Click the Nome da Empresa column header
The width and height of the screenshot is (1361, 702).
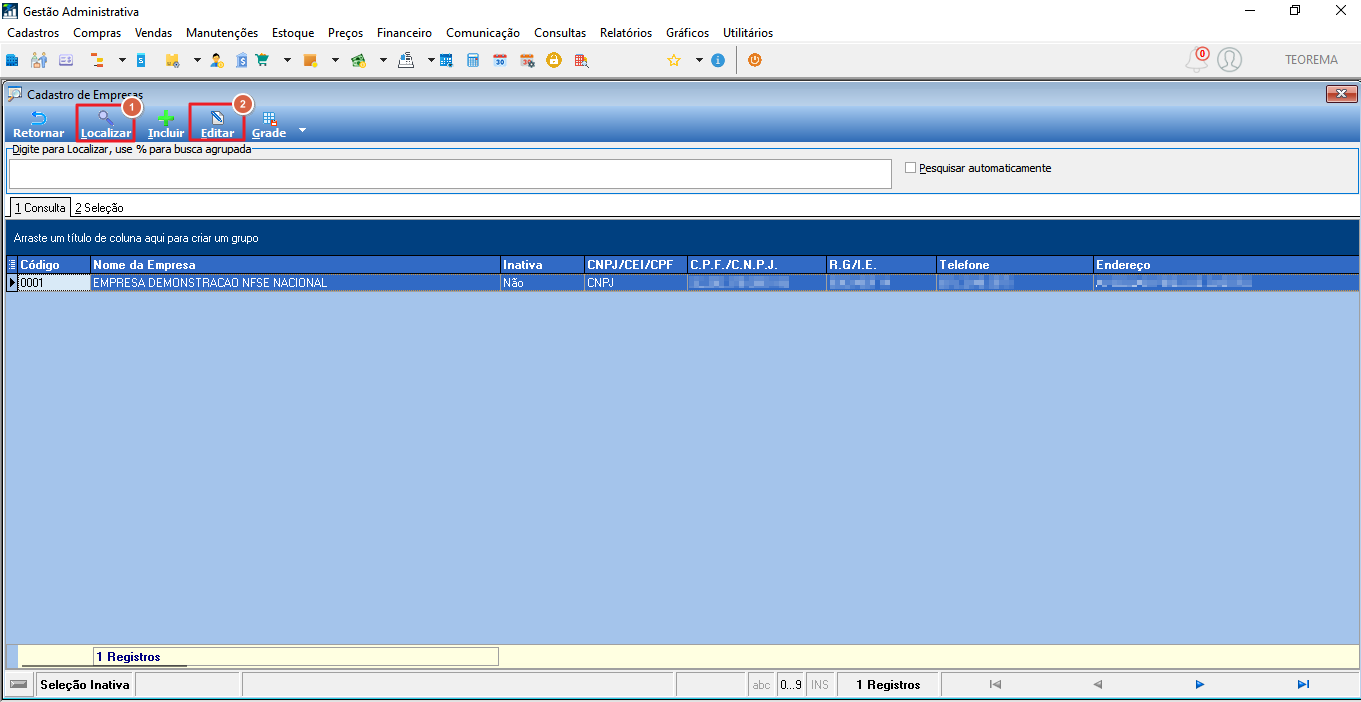tap(295, 265)
